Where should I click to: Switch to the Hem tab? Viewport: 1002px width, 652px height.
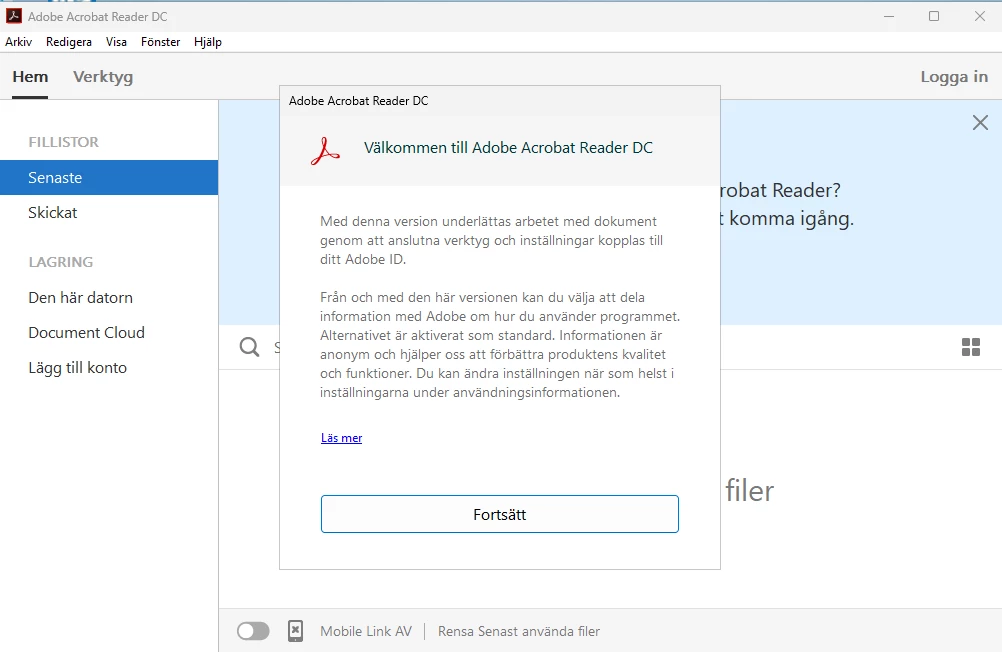[x=30, y=77]
